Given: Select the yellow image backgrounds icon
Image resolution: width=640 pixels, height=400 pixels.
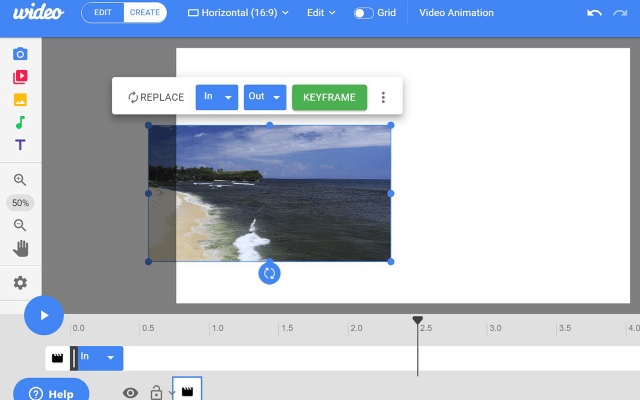Looking at the screenshot, I should tap(20, 100).
